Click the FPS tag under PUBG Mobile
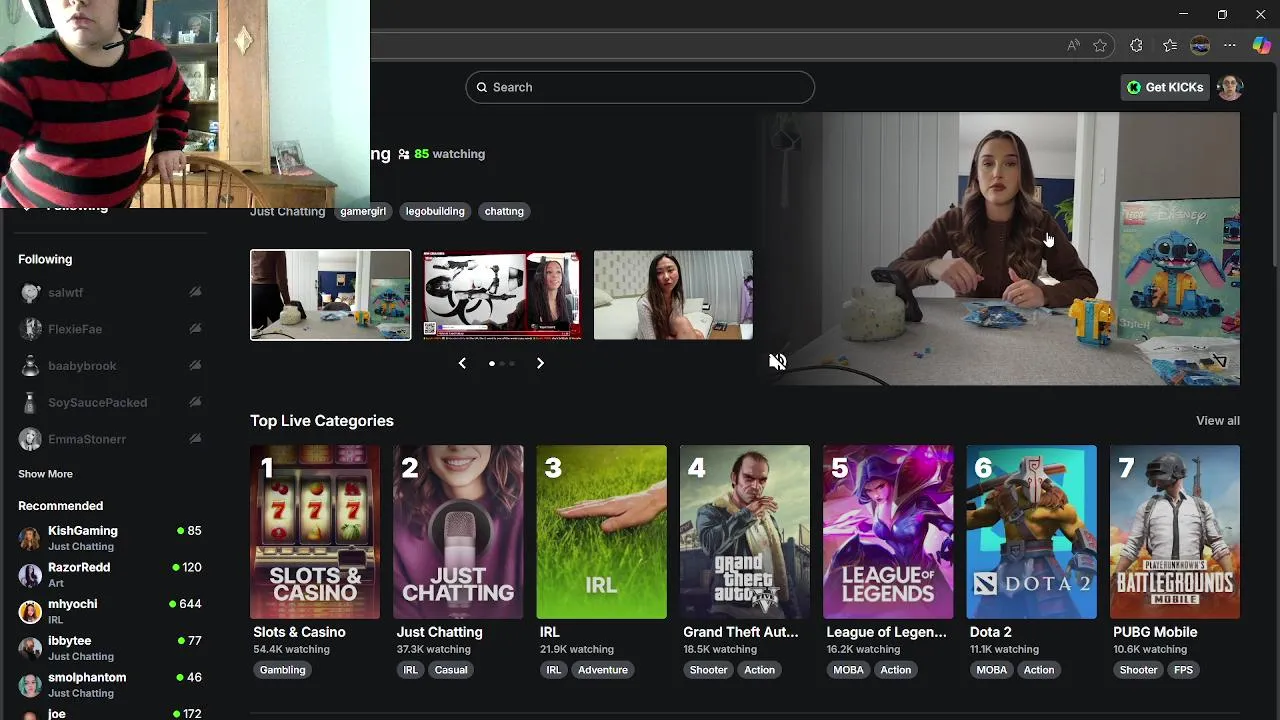Image resolution: width=1280 pixels, height=720 pixels. click(x=1184, y=670)
